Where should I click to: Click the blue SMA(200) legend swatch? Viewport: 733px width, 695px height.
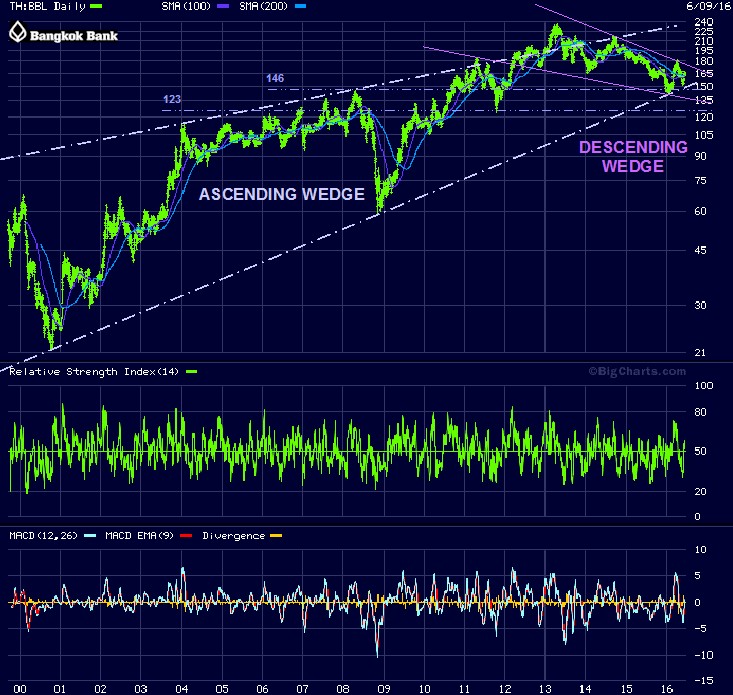300,7
